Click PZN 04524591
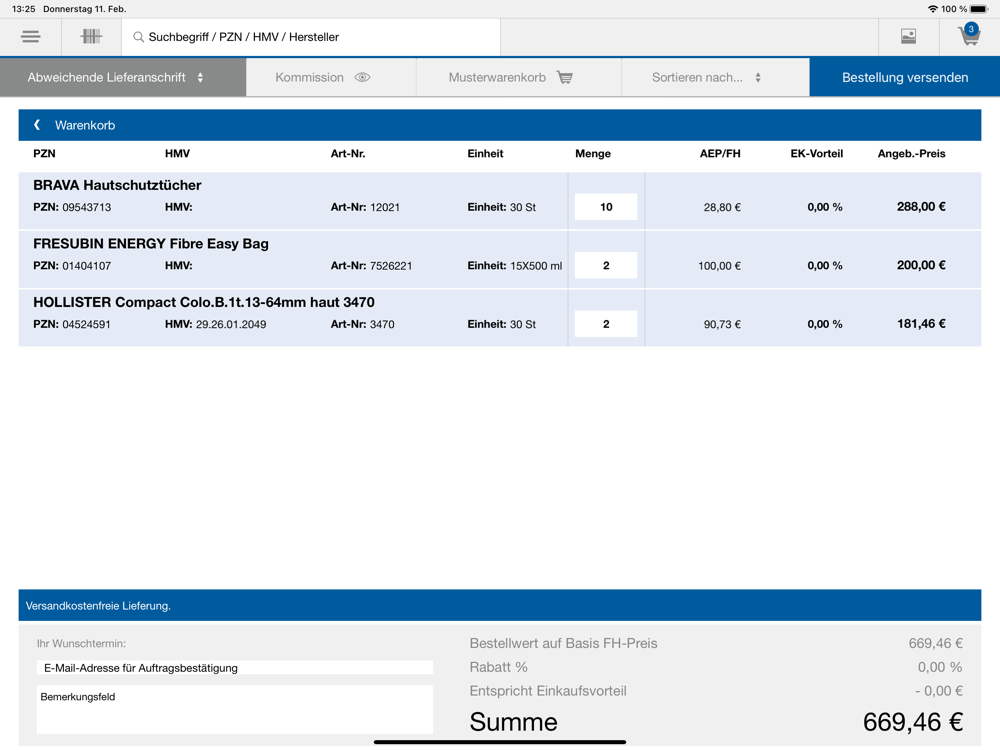The image size is (1000, 750). [x=72, y=325]
